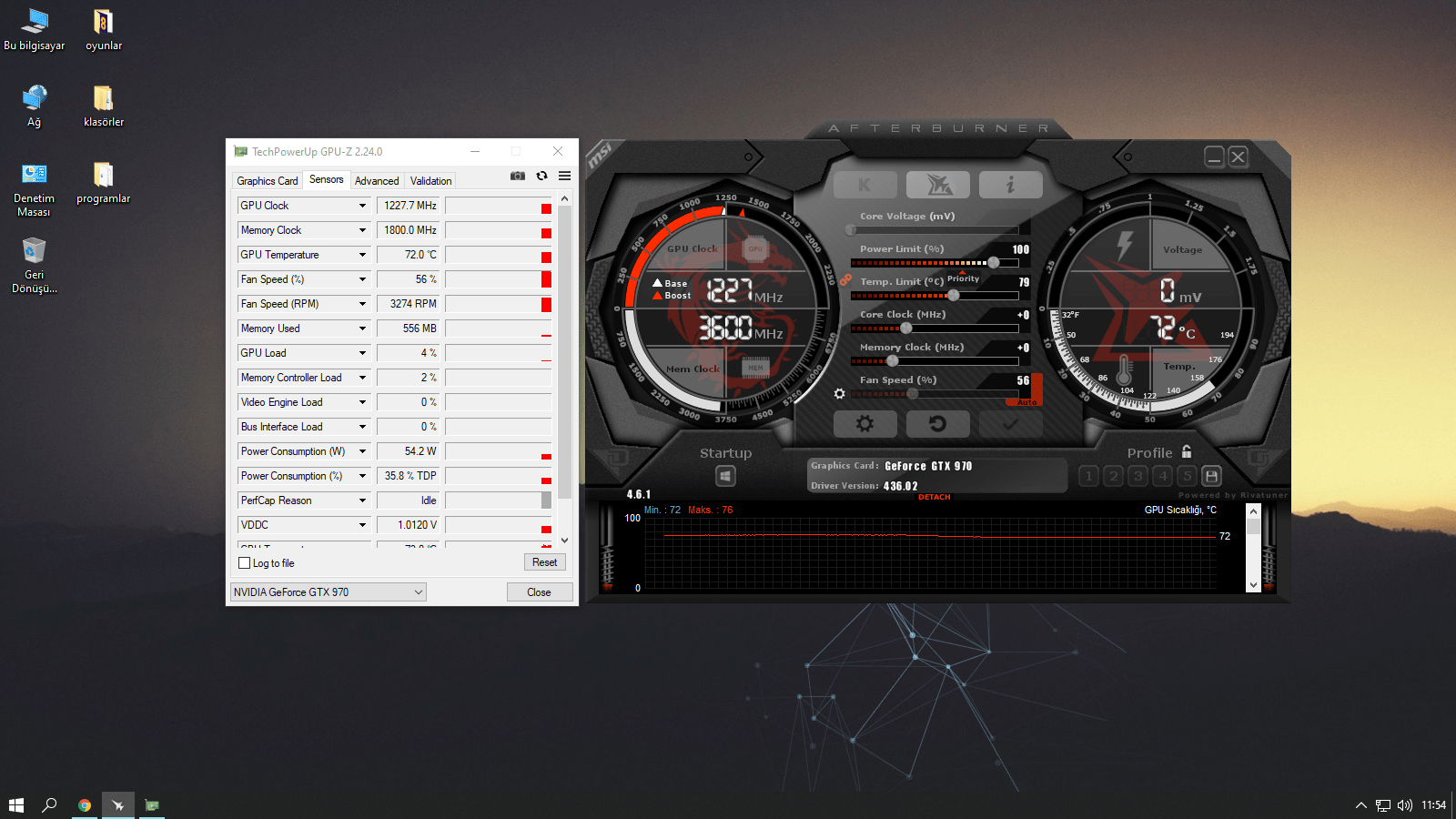The height and width of the screenshot is (819, 1456).
Task: Click DETACH on Afterburner monitor
Action: point(935,497)
